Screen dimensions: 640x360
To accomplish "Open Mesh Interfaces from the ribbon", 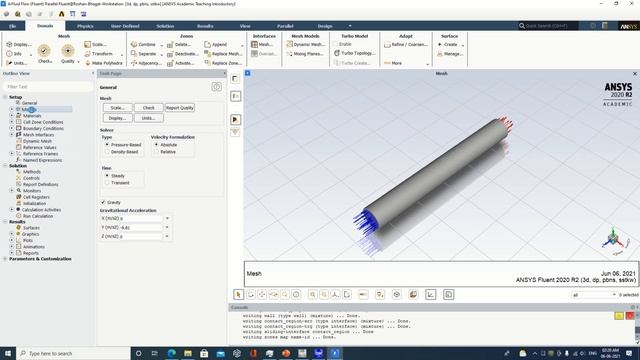I will [x=262, y=44].
